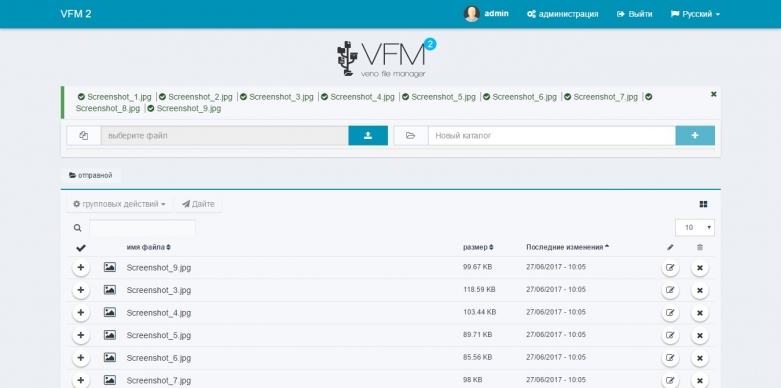Rename Screenshot_6.jpg using its edit icon
781x388 pixels.
(670, 358)
